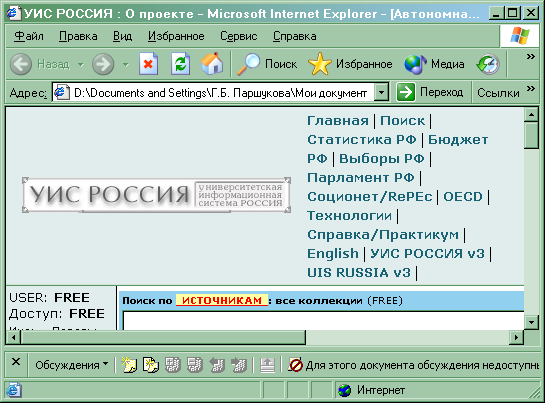Open History clock icon
The height and width of the screenshot is (403, 545).
pyautogui.click(x=488, y=64)
